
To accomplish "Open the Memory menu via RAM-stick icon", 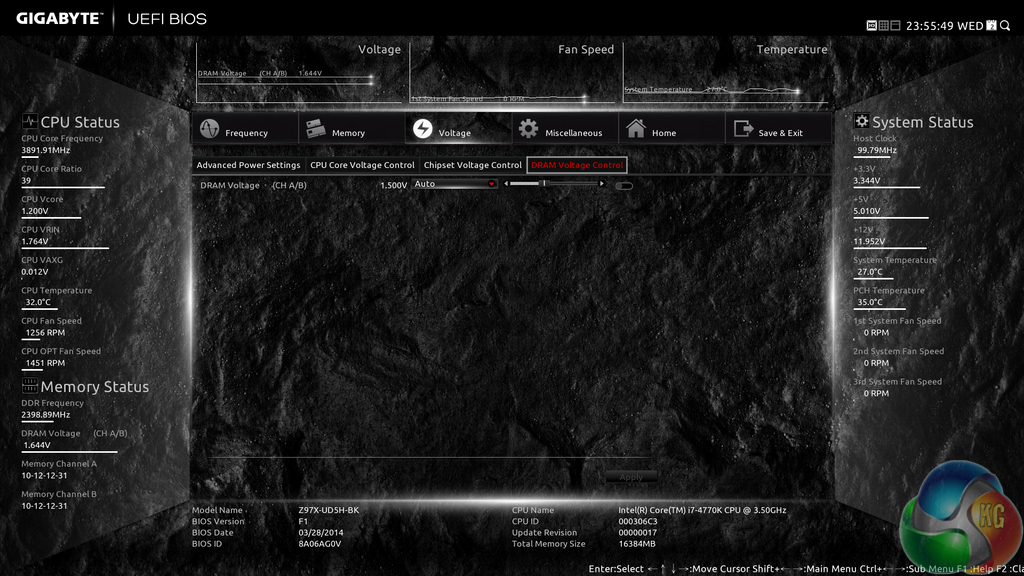I will (x=316, y=128).
